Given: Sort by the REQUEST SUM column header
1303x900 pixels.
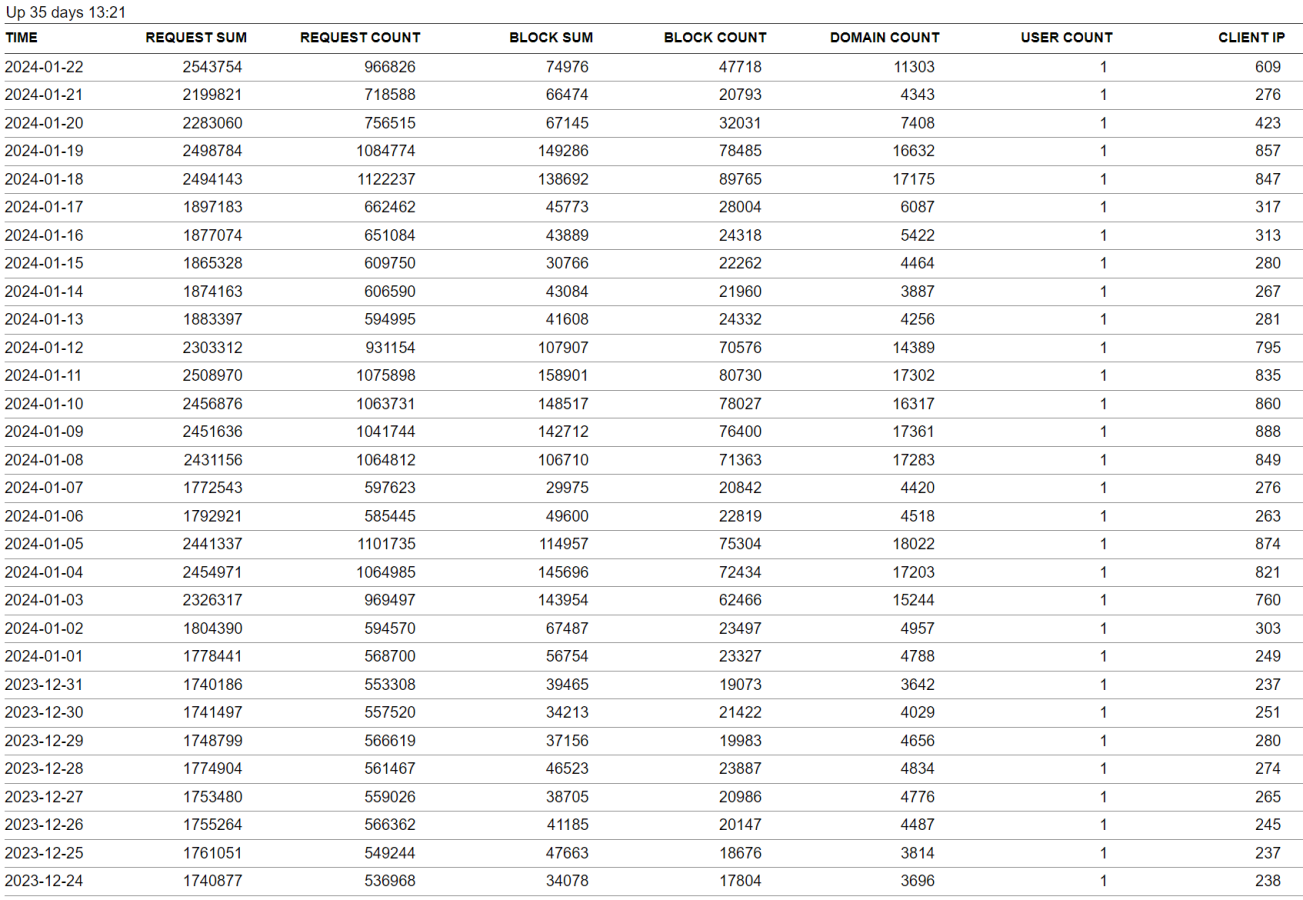Looking at the screenshot, I should click(x=196, y=38).
